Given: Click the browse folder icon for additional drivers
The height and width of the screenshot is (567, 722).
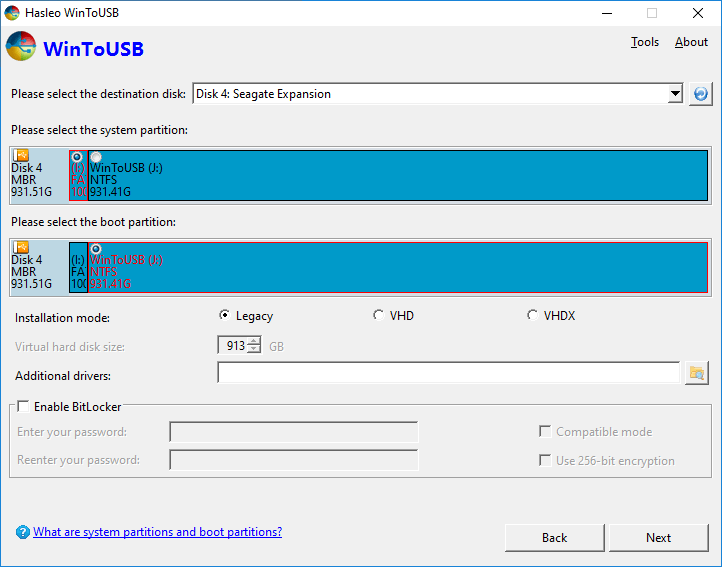Looking at the screenshot, I should tap(697, 373).
